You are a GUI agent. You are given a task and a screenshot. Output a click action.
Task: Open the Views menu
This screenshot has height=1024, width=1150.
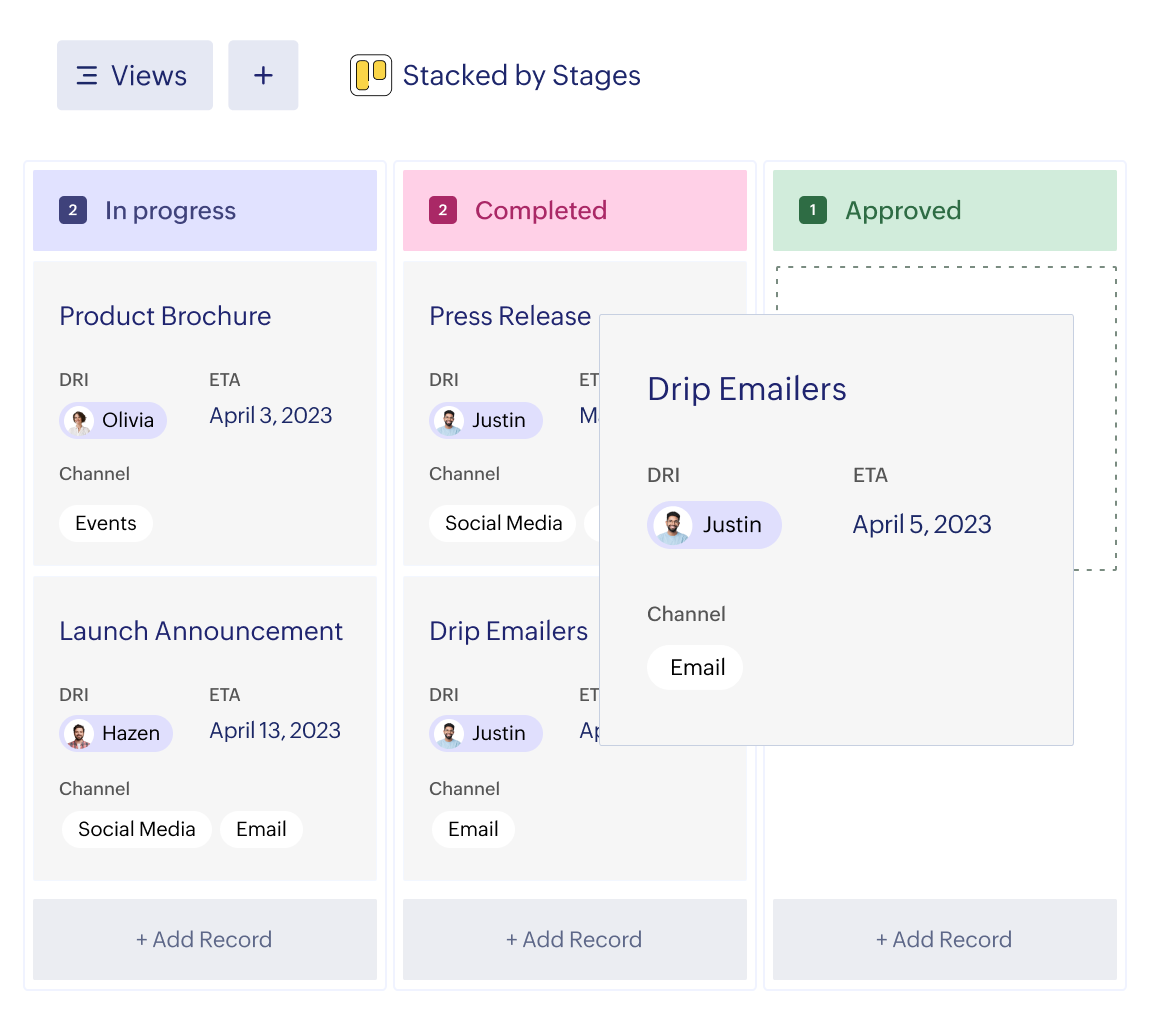pos(134,75)
